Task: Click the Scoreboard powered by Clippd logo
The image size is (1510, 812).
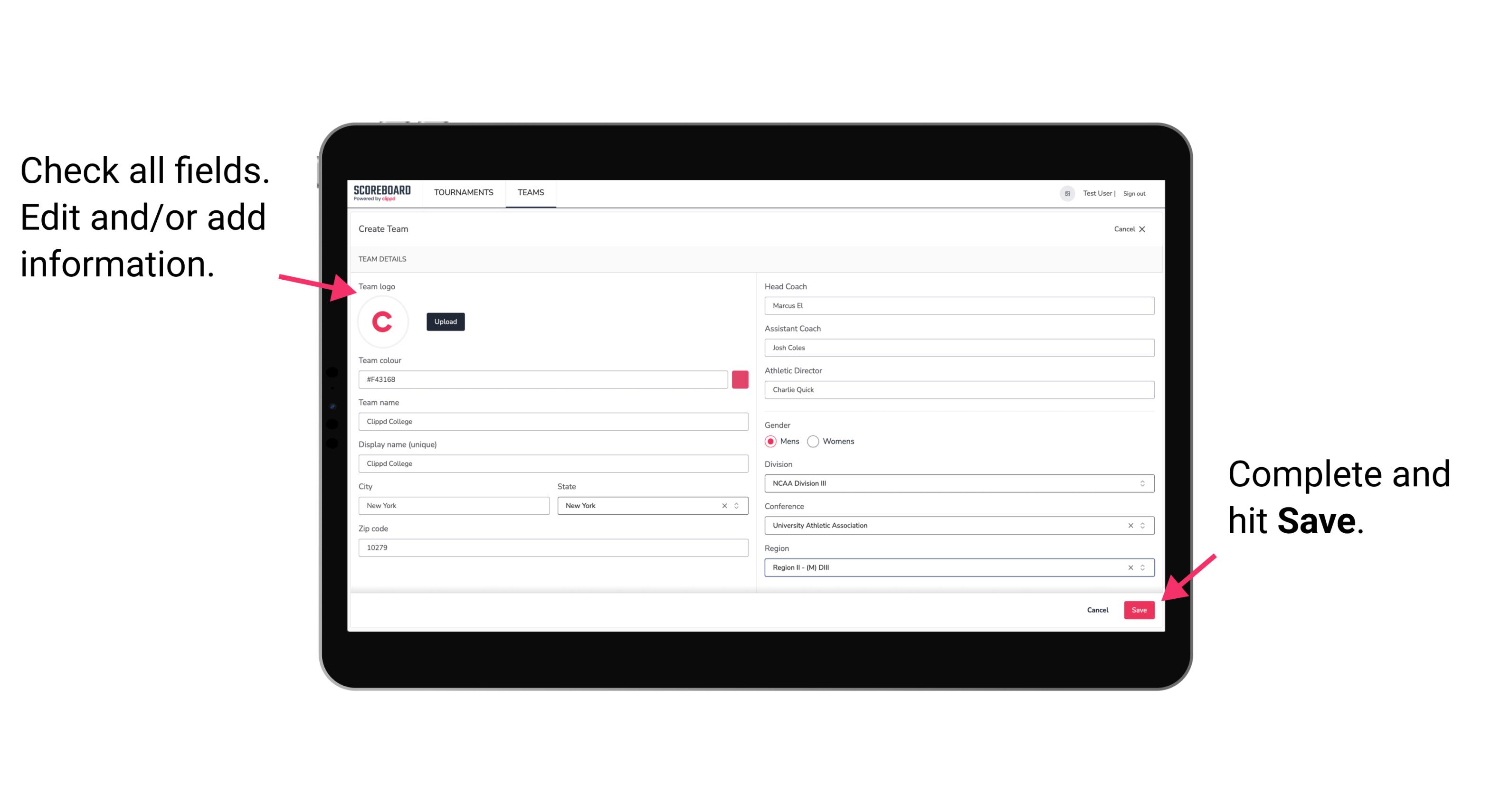Action: (383, 194)
